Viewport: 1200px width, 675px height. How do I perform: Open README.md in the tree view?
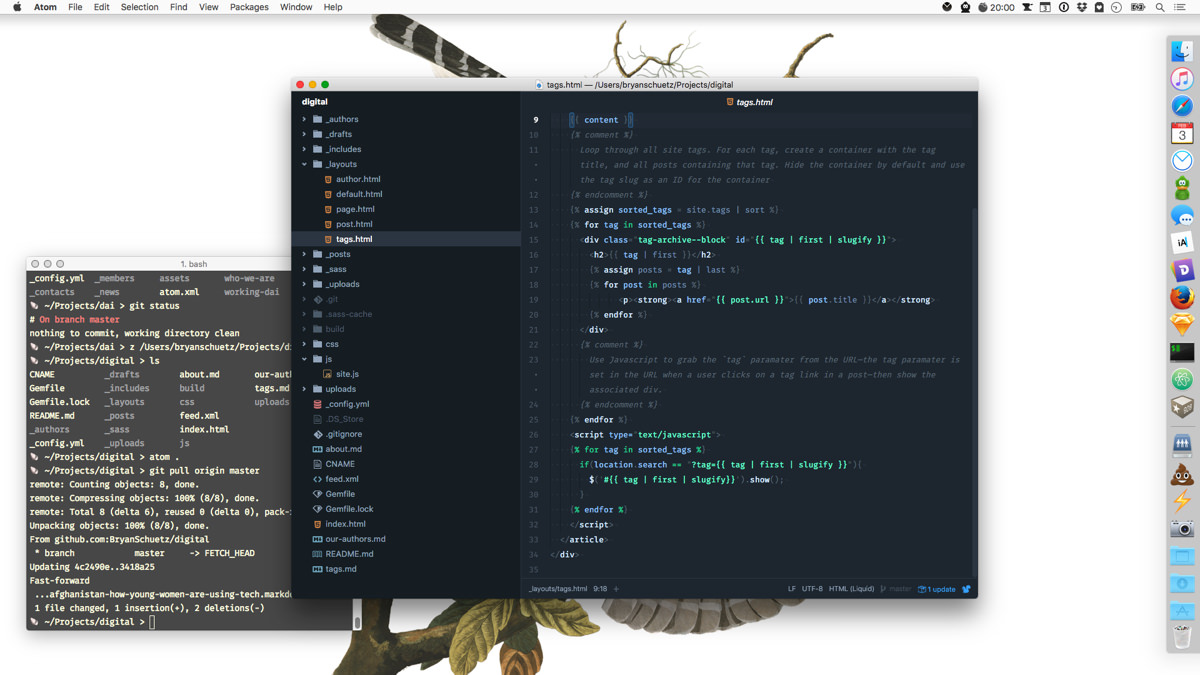pos(349,554)
